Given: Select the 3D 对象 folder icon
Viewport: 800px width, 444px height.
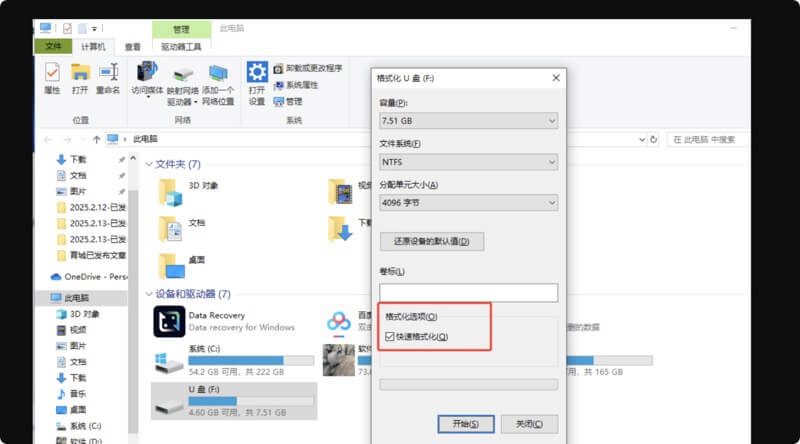Looking at the screenshot, I should 170,192.
